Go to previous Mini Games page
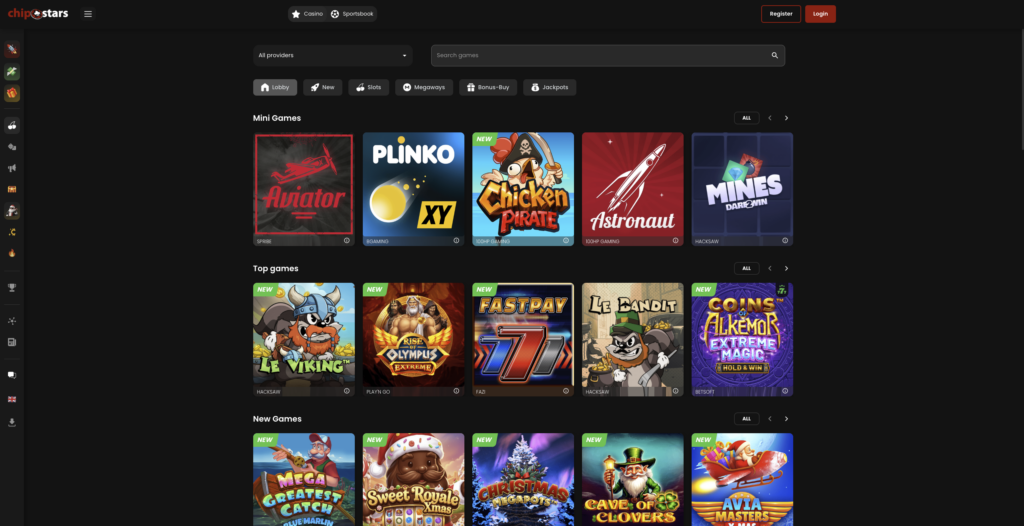This screenshot has height=526, width=1024. click(770, 118)
